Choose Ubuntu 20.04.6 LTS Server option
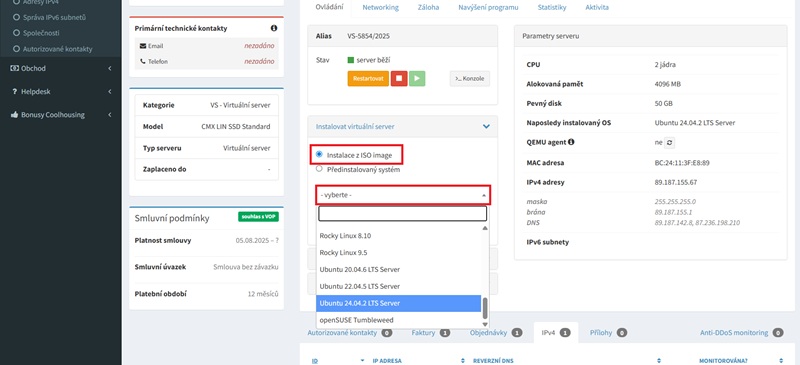 (x=398, y=270)
